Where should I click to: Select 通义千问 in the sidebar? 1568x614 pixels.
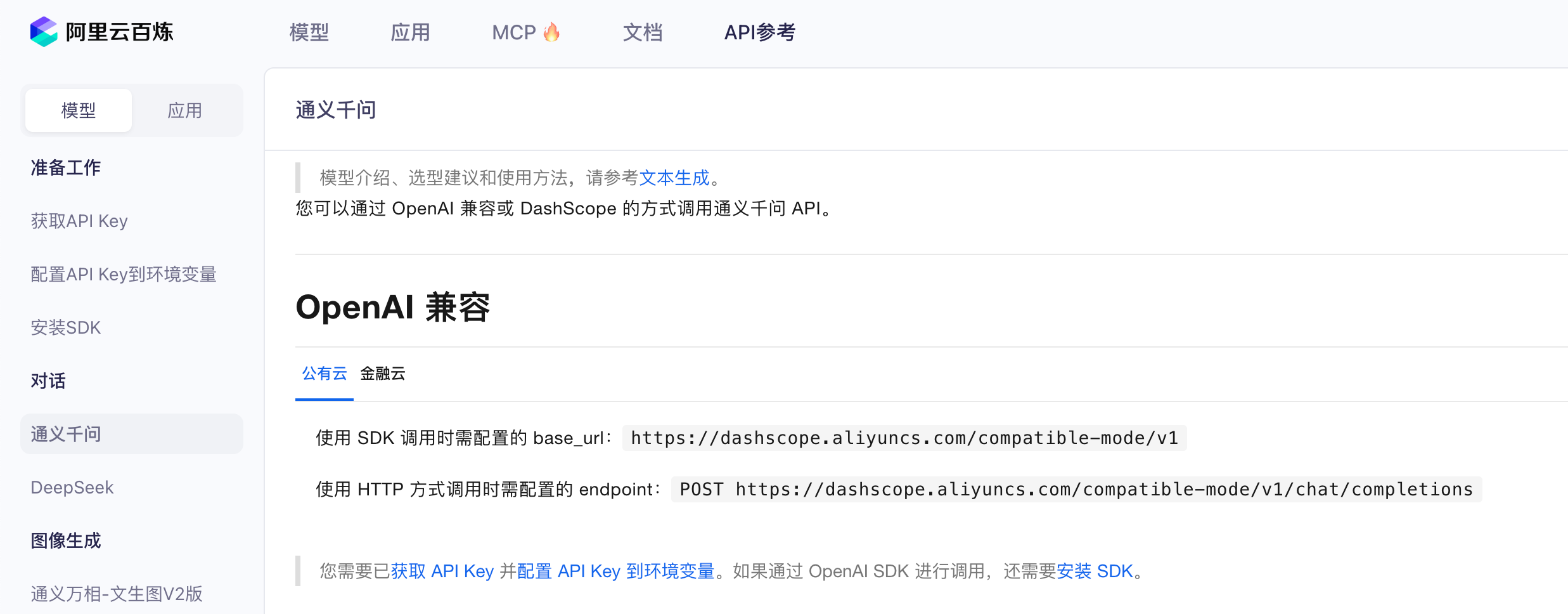click(x=132, y=434)
